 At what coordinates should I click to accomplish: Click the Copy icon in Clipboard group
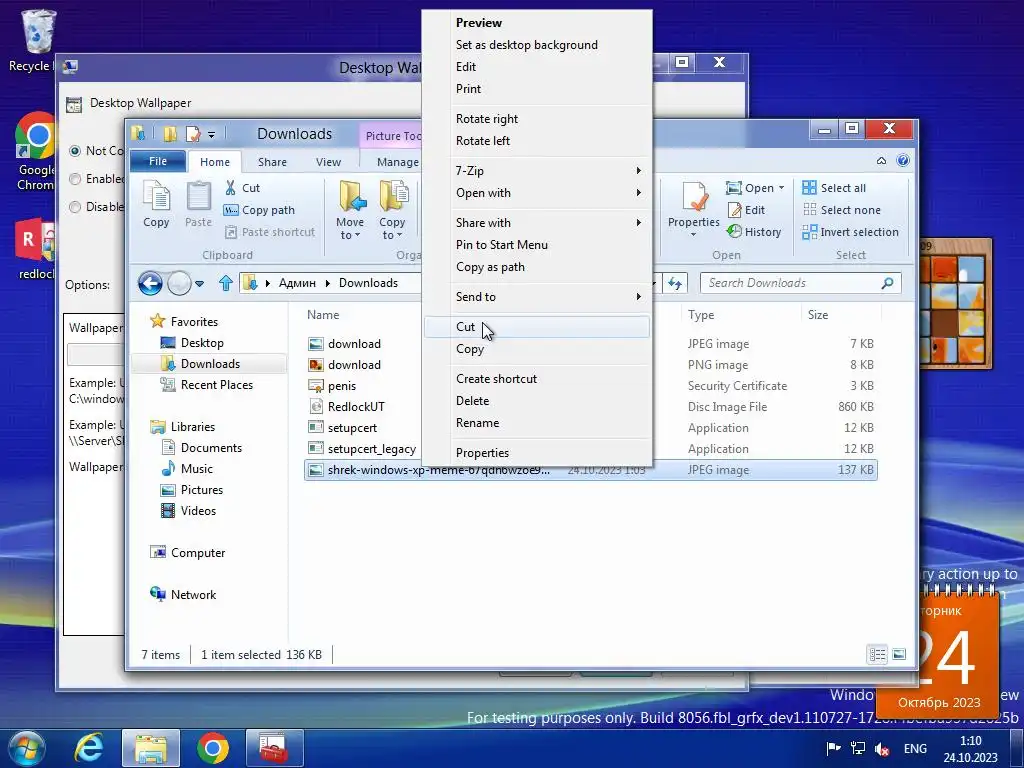pos(156,204)
